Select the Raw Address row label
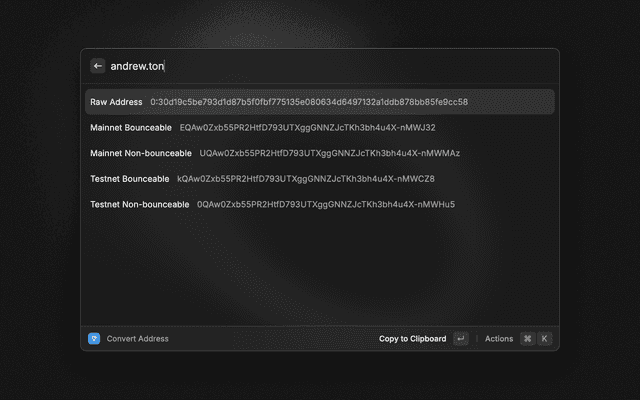The width and height of the screenshot is (640, 400). tap(116, 102)
